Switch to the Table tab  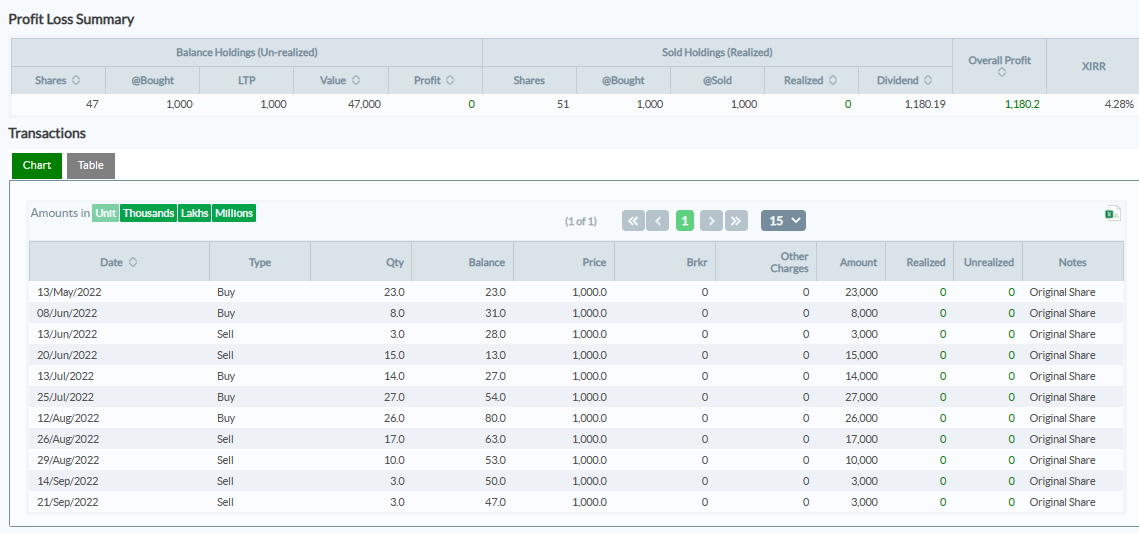click(x=91, y=165)
